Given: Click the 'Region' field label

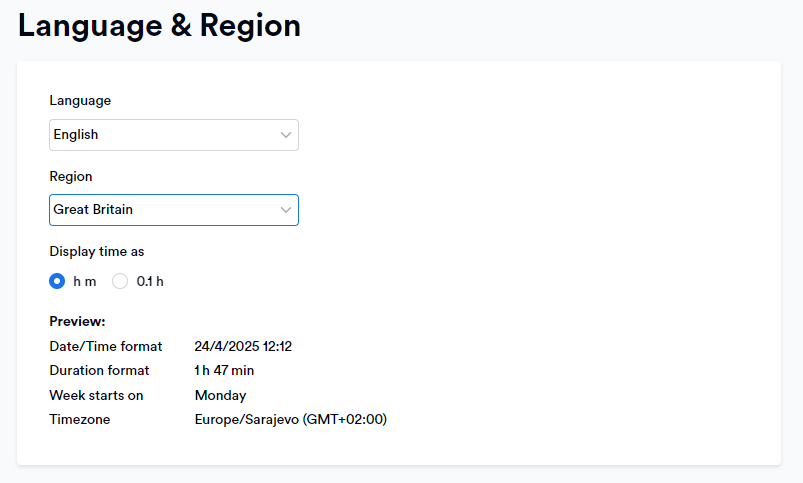Looking at the screenshot, I should click(x=71, y=176).
